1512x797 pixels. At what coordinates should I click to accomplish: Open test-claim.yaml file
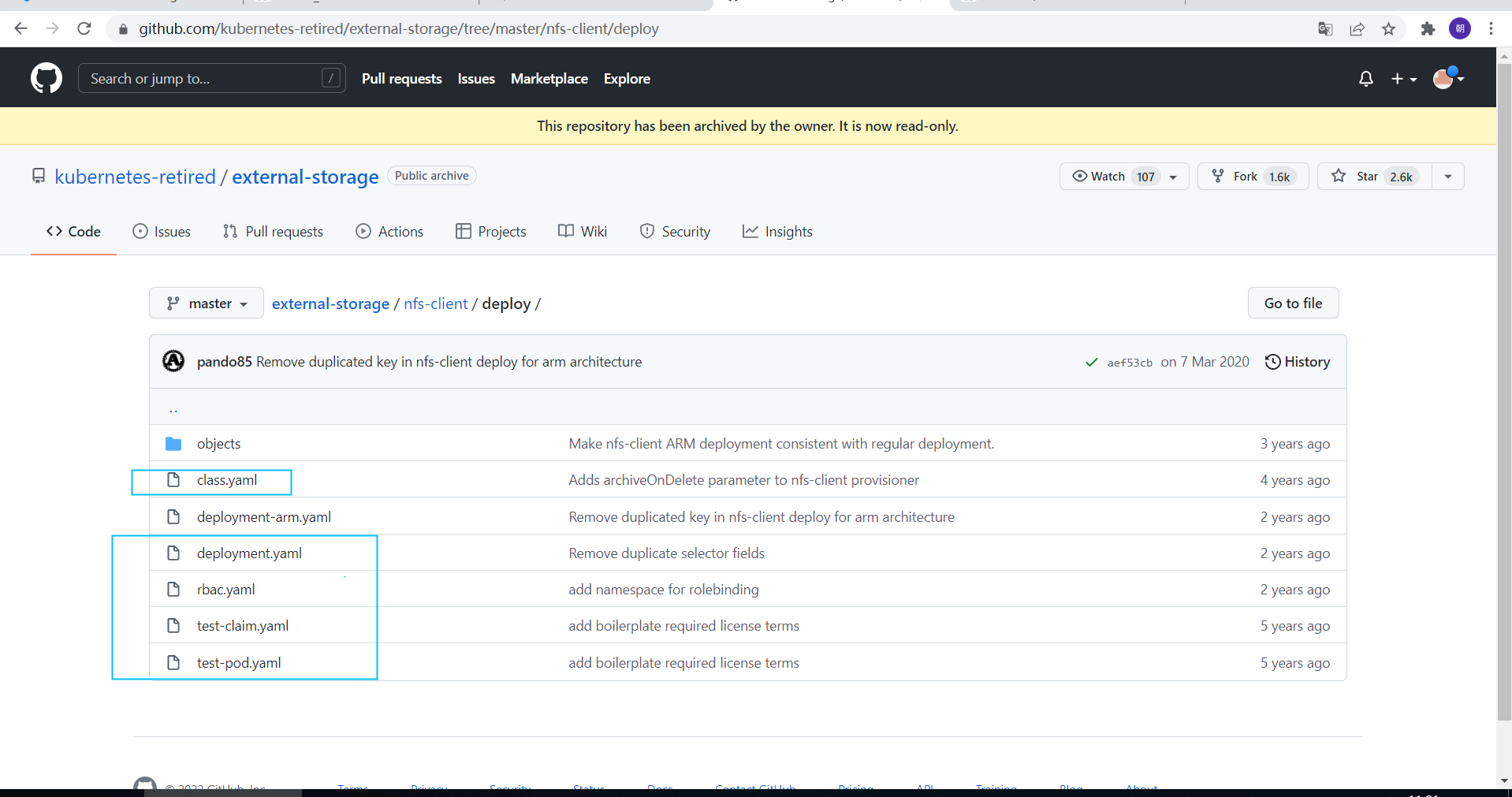point(243,626)
